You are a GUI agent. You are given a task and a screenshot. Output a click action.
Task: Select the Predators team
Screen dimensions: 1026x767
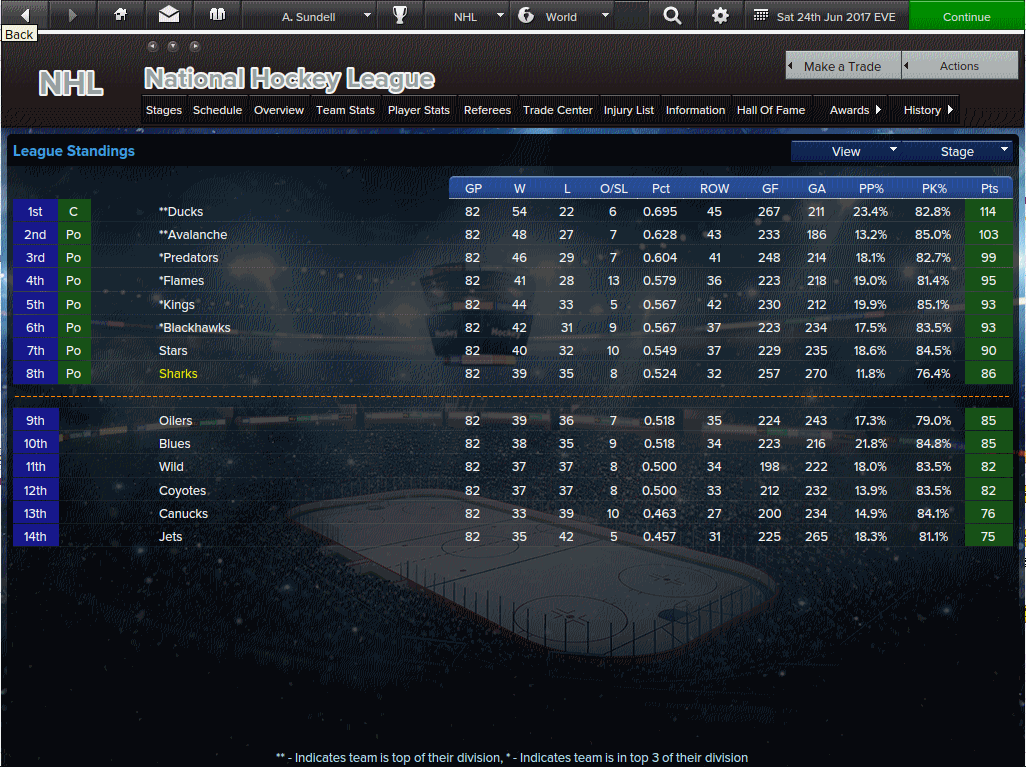pyautogui.click(x=188, y=257)
